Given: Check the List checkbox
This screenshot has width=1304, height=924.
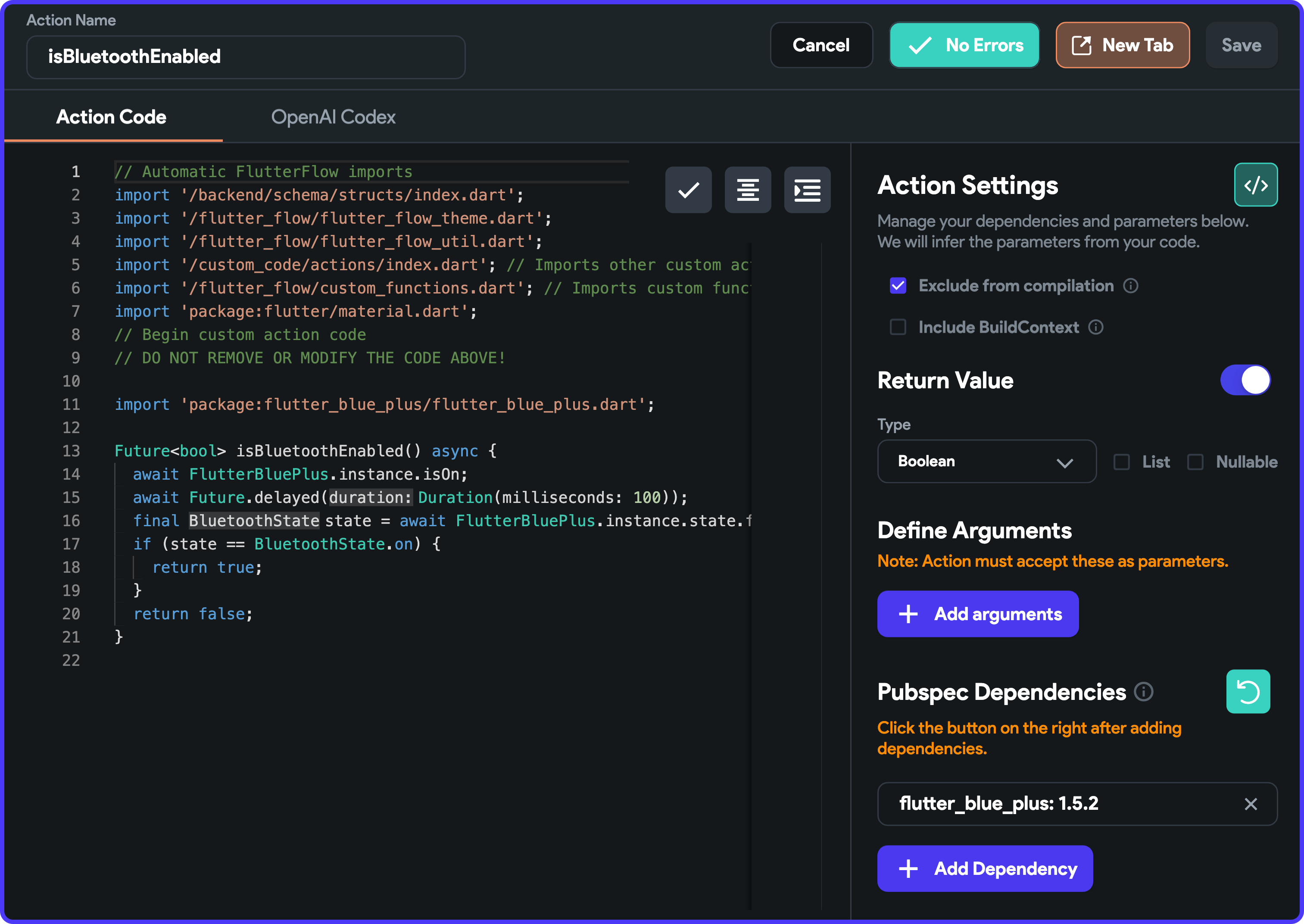Looking at the screenshot, I should pos(1121,462).
